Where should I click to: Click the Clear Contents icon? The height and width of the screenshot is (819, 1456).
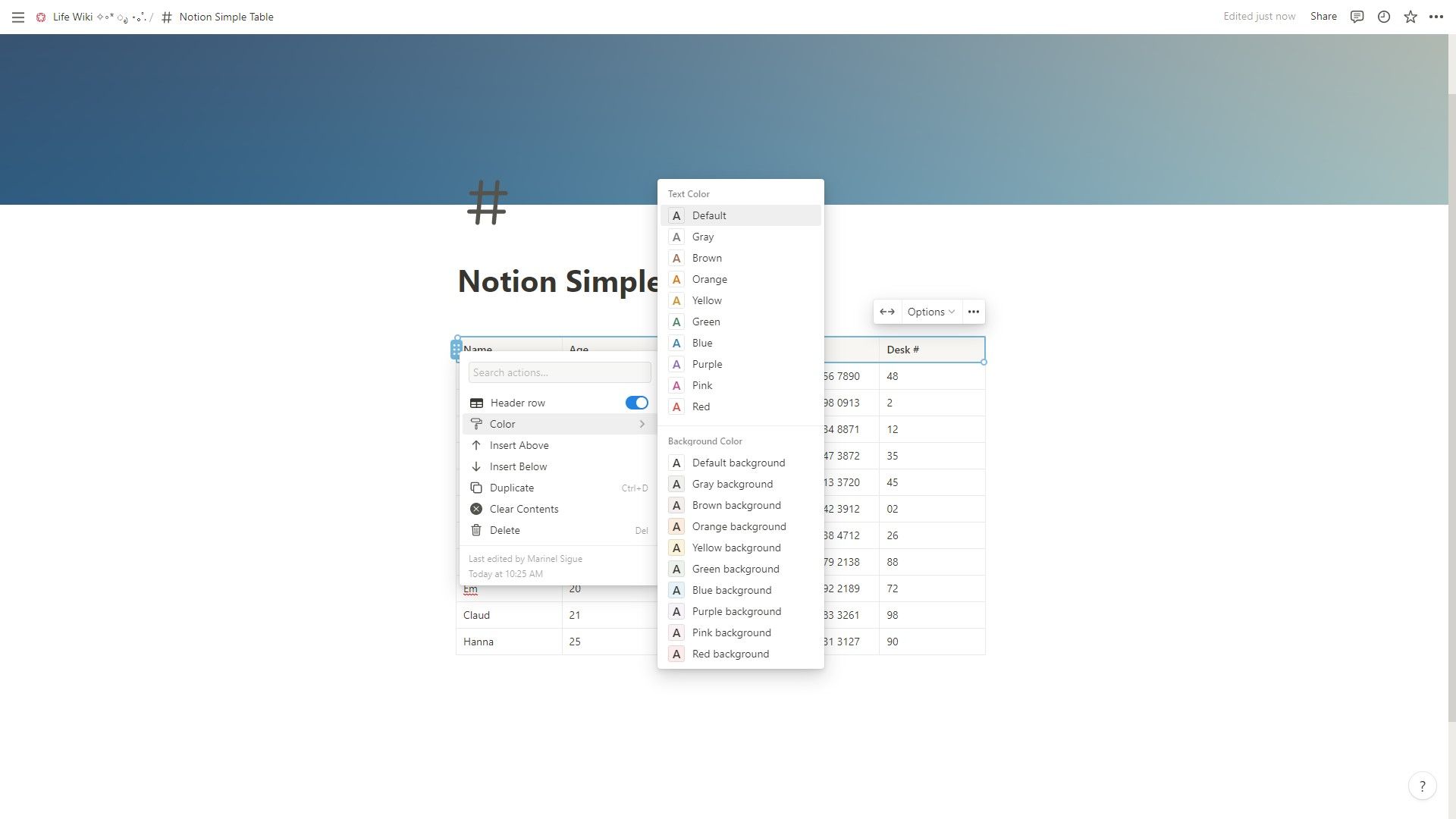click(x=476, y=509)
